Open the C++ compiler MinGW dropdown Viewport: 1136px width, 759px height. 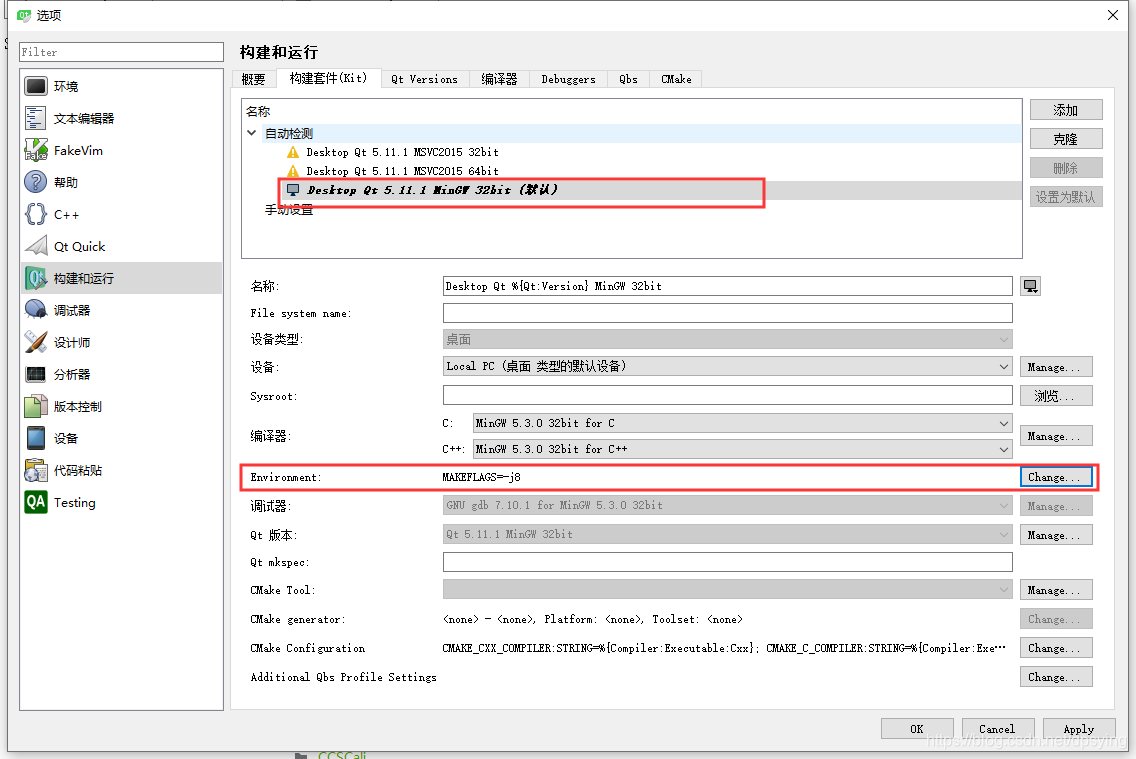(x=743, y=449)
